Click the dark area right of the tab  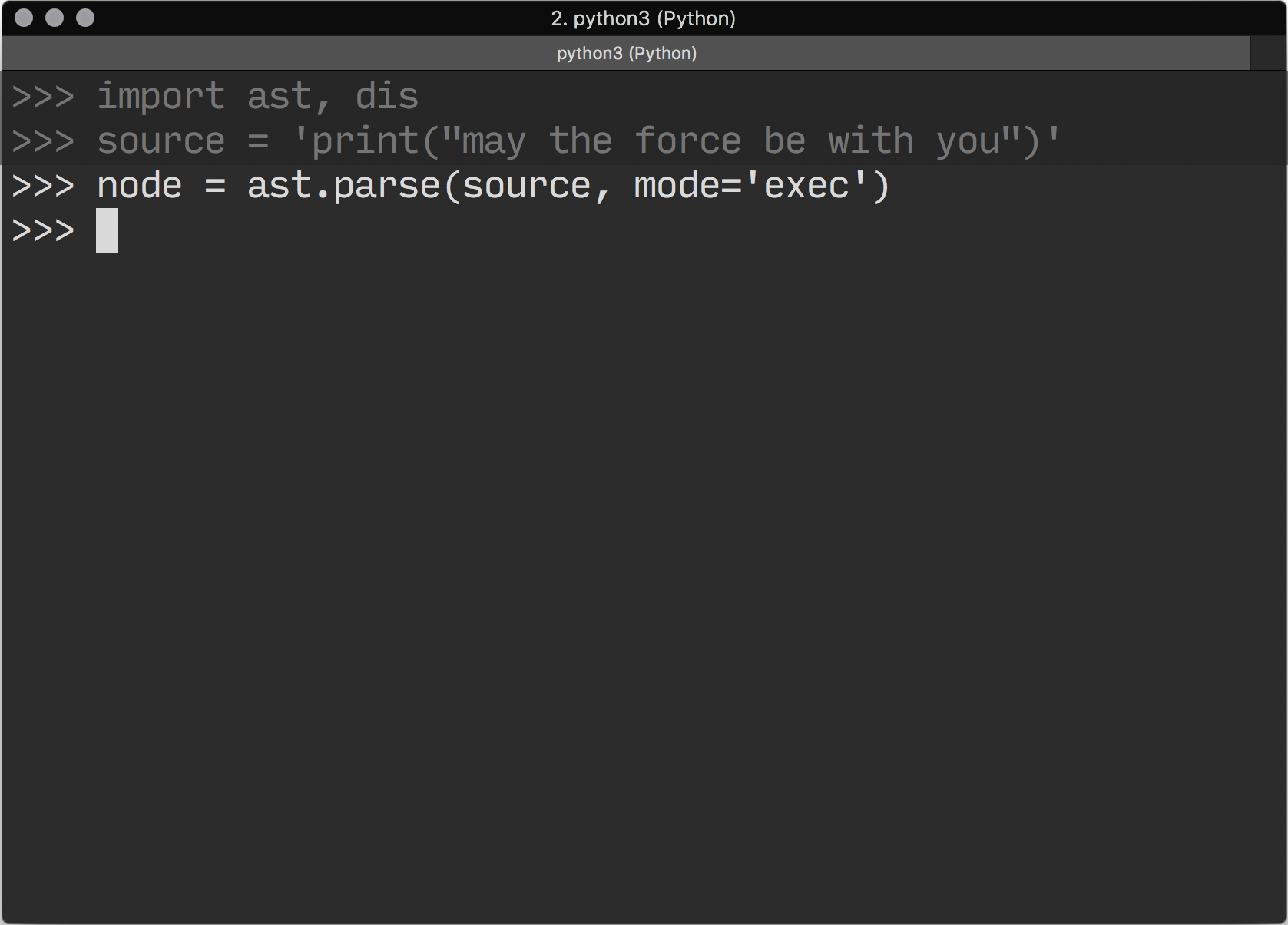1267,53
